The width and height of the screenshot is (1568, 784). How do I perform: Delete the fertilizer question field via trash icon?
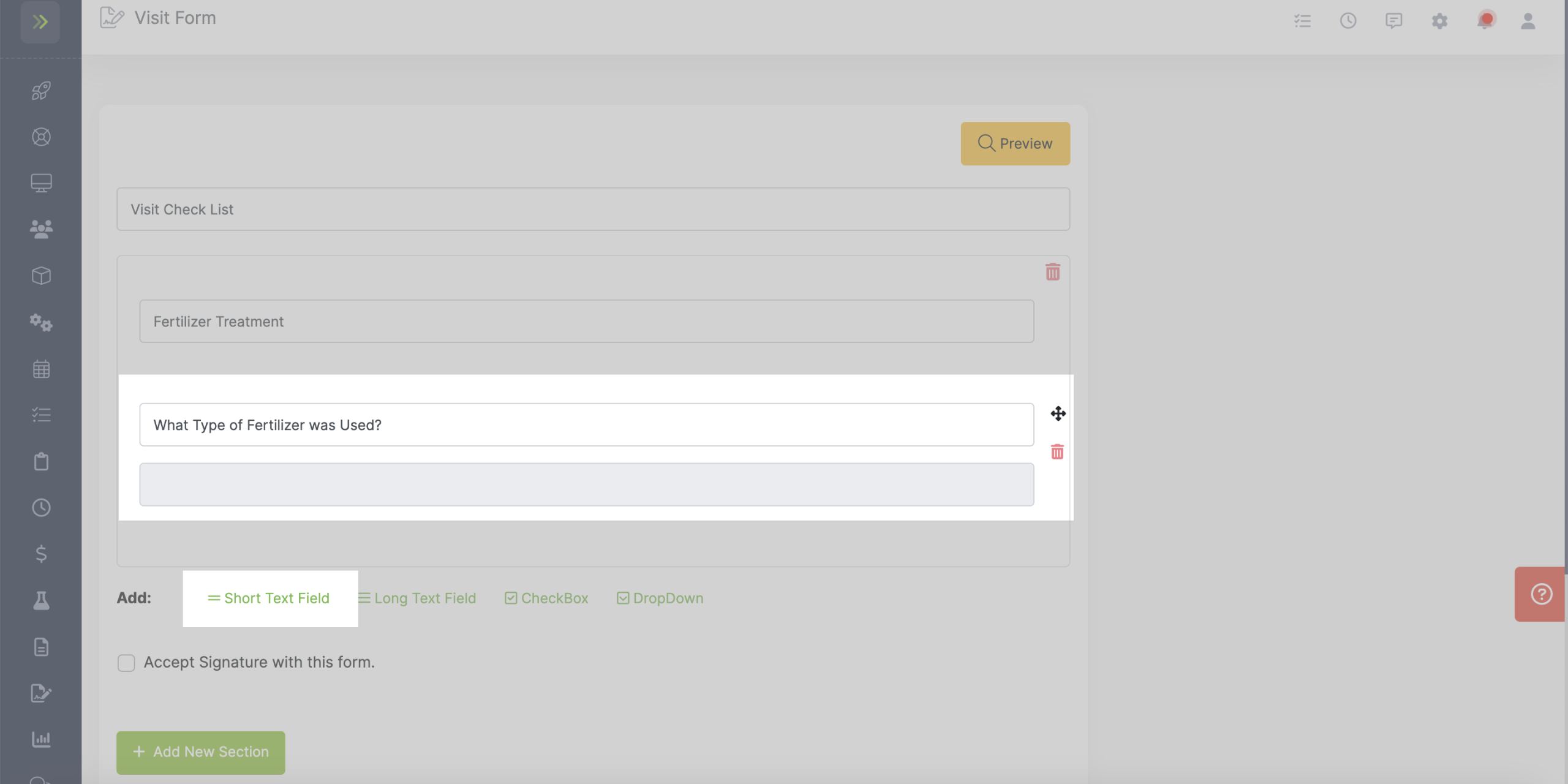coord(1057,452)
